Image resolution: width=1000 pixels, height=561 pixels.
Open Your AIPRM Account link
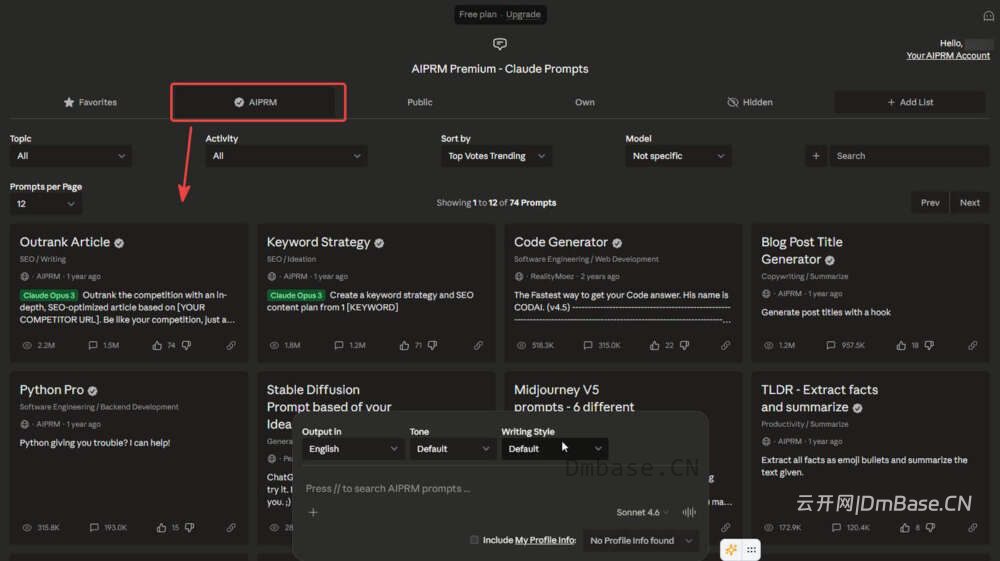(948, 55)
